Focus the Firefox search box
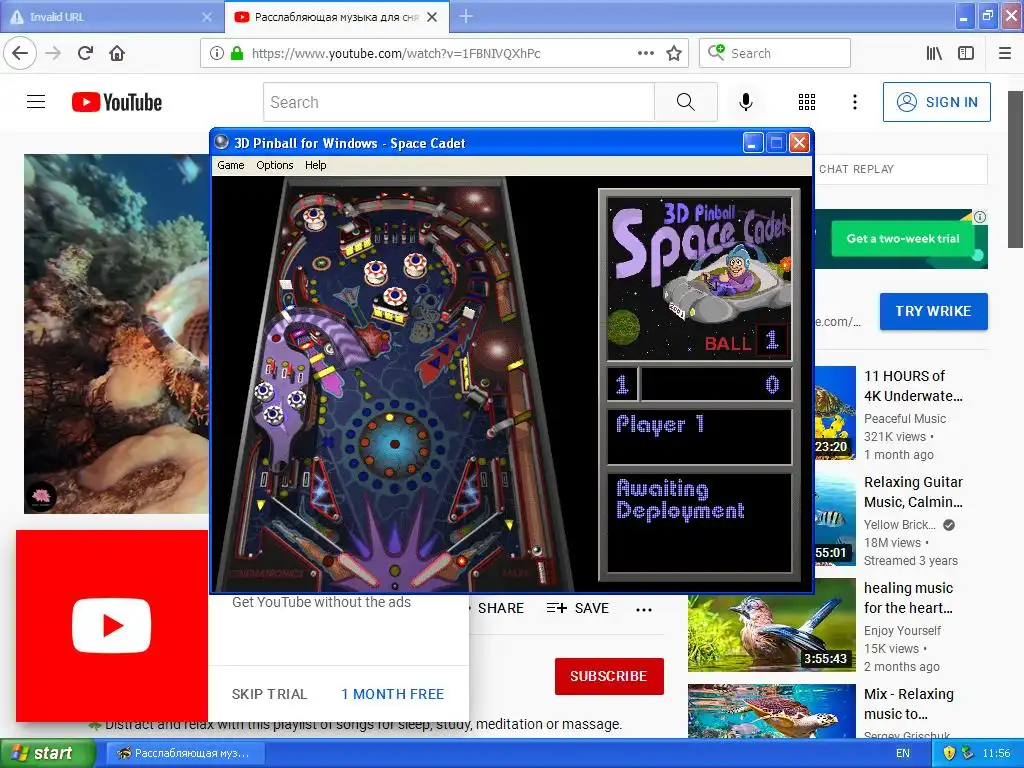The height and width of the screenshot is (768, 1024). point(775,53)
